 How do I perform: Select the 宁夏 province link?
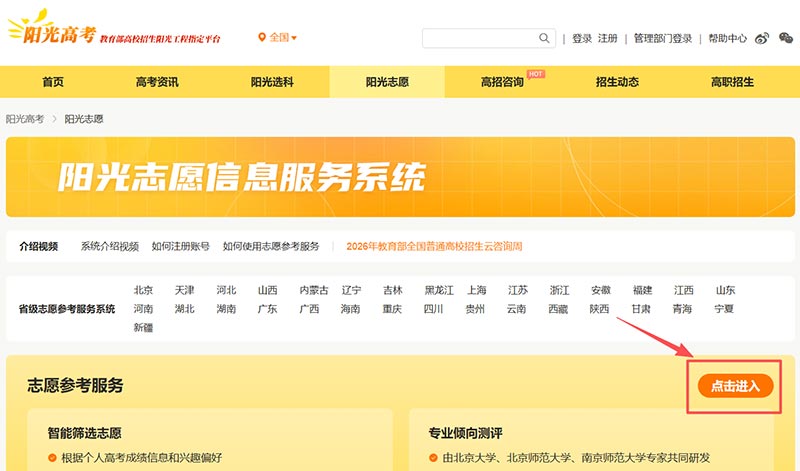(724, 309)
